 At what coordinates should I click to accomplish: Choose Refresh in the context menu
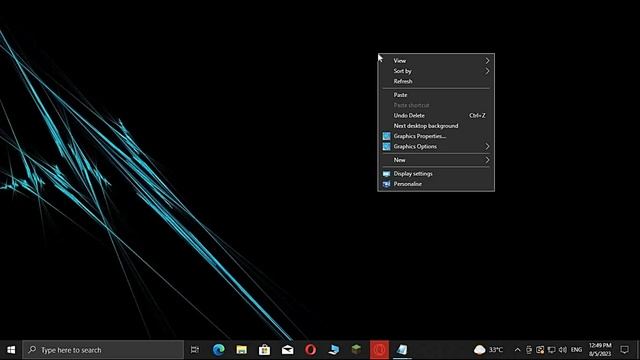(x=436, y=81)
